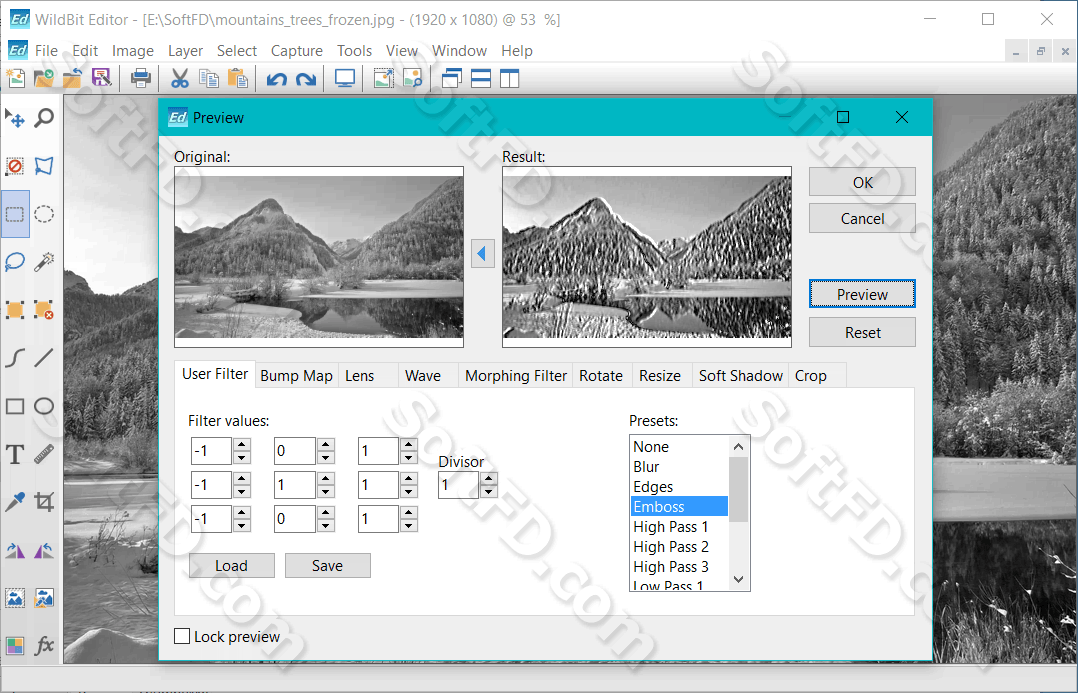Decrease the Divisor value

tap(489, 492)
